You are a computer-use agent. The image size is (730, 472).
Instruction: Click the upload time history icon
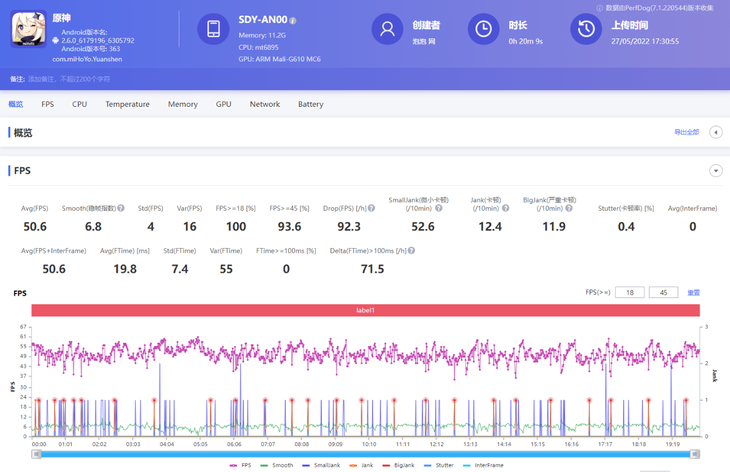tap(586, 30)
